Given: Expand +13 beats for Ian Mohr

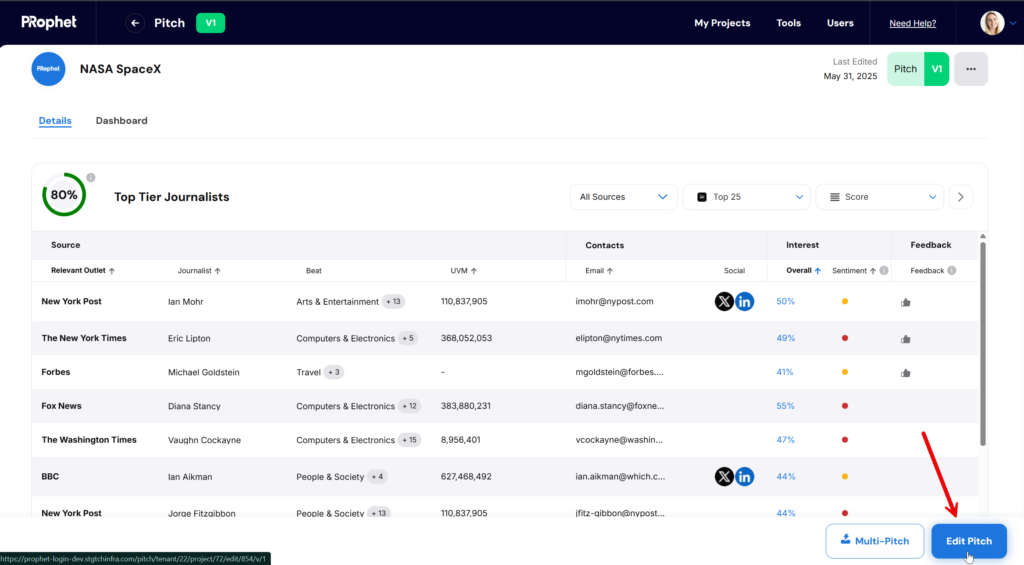Looking at the screenshot, I should (393, 302).
